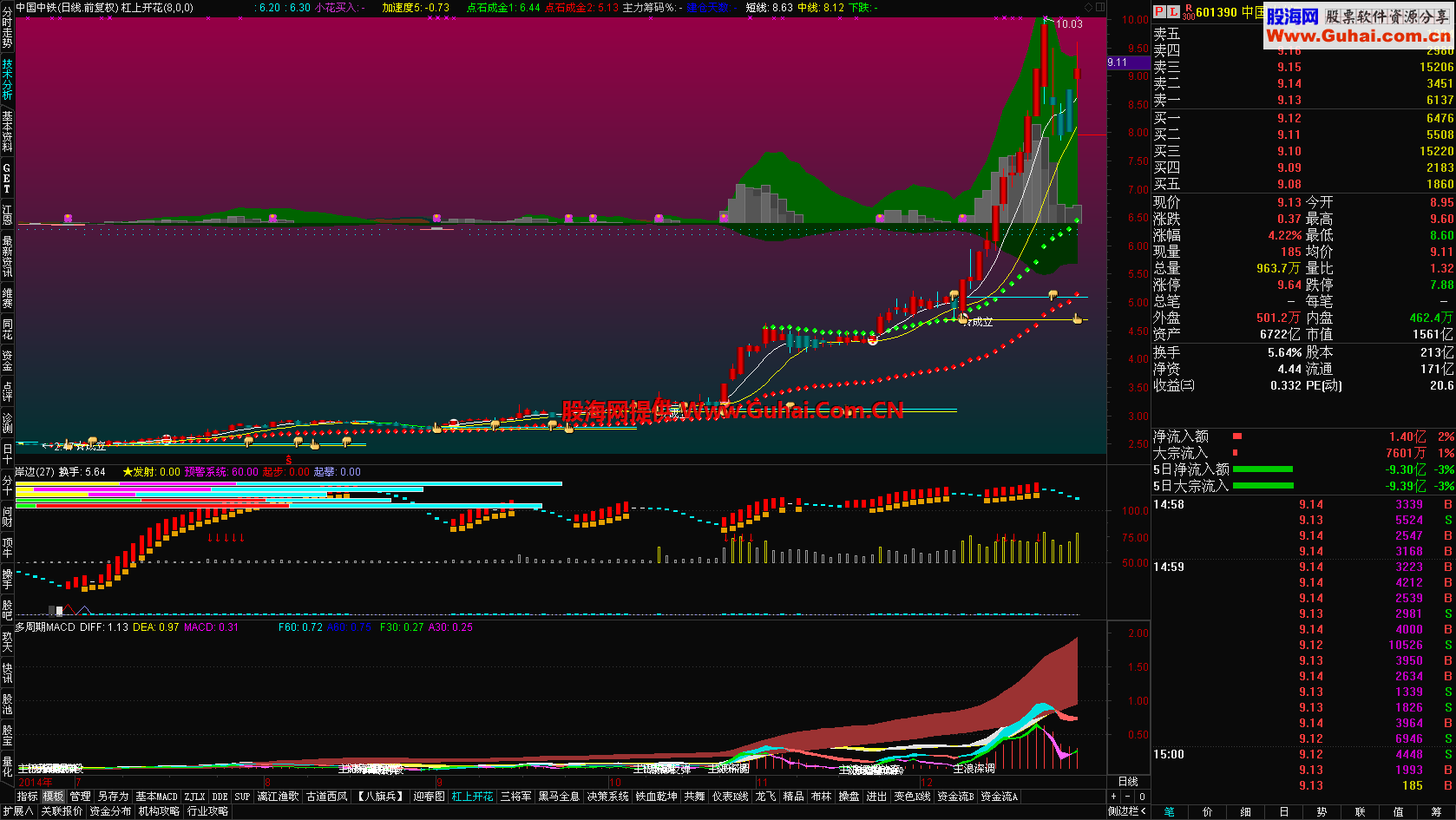
Task: Switch to 细 detail tab
Action: tap(1246, 811)
